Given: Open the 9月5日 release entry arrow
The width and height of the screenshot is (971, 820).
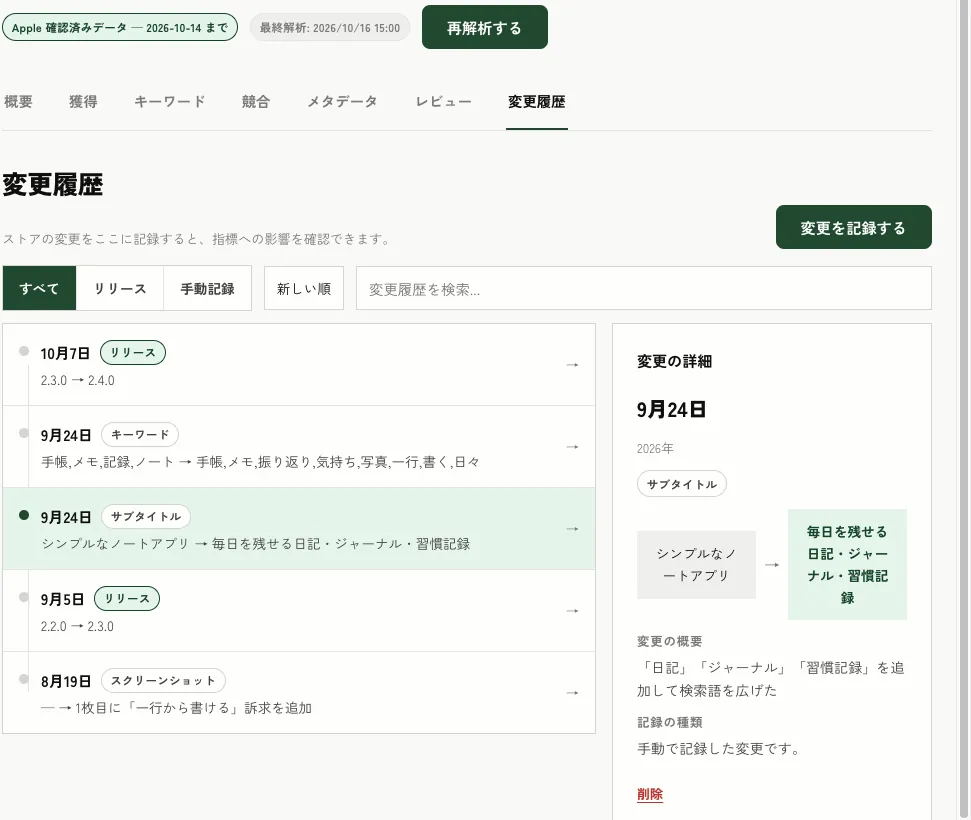Looking at the screenshot, I should pyautogui.click(x=572, y=611).
